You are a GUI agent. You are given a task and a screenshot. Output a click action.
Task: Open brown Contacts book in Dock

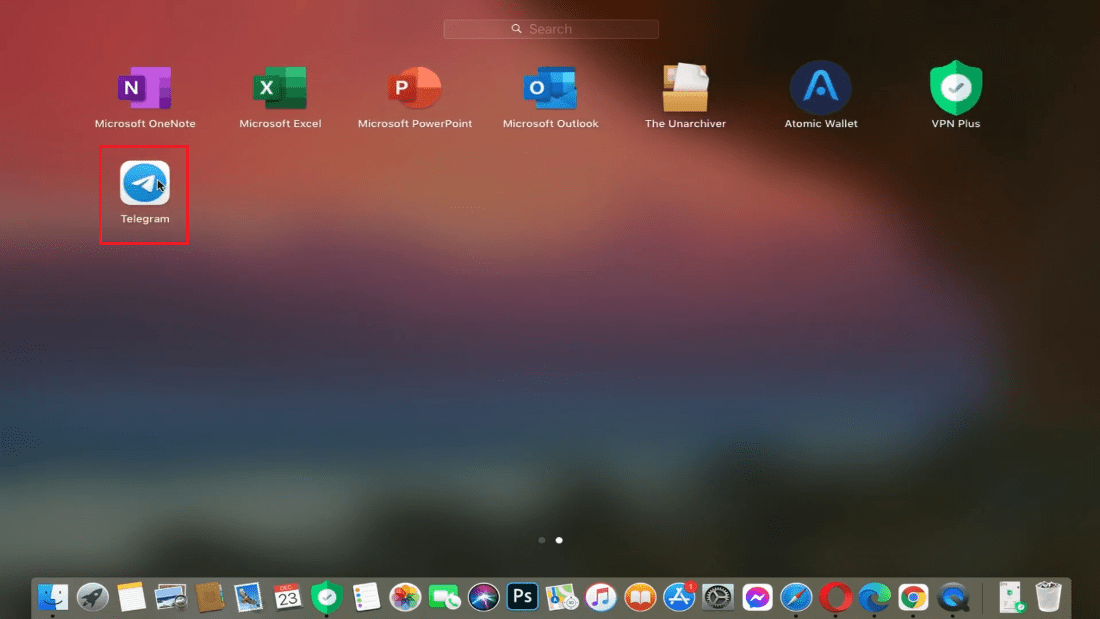pos(209,597)
